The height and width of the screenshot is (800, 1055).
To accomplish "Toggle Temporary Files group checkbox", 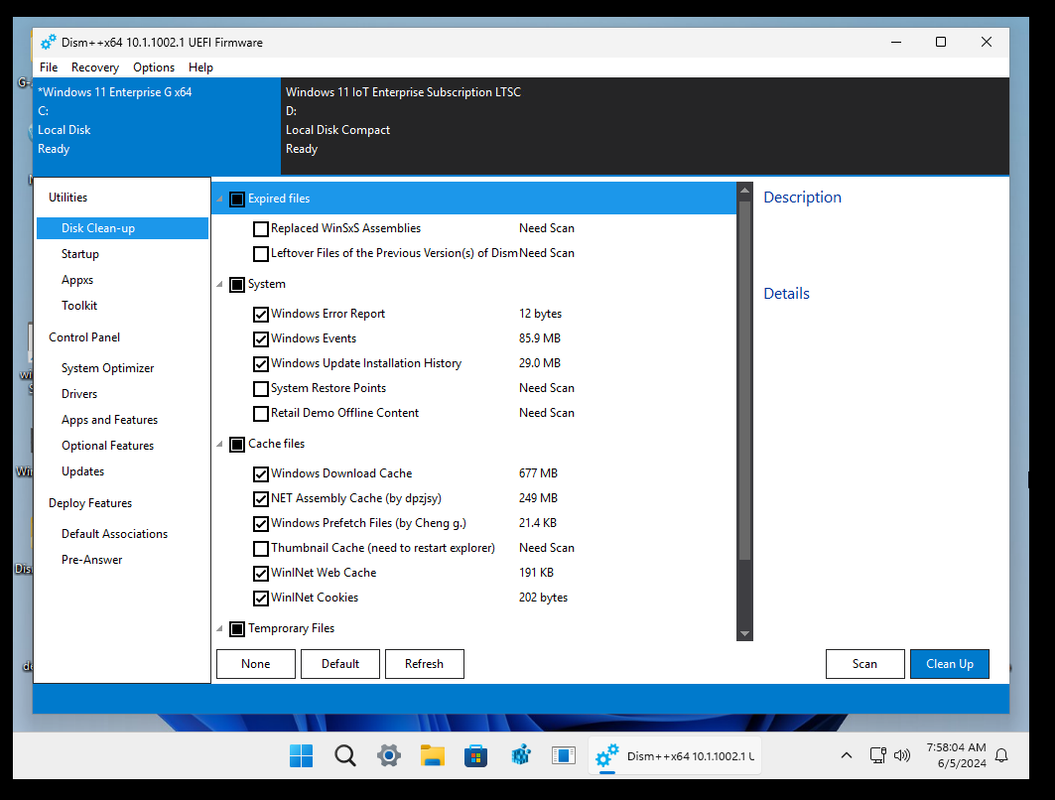I will (237, 628).
